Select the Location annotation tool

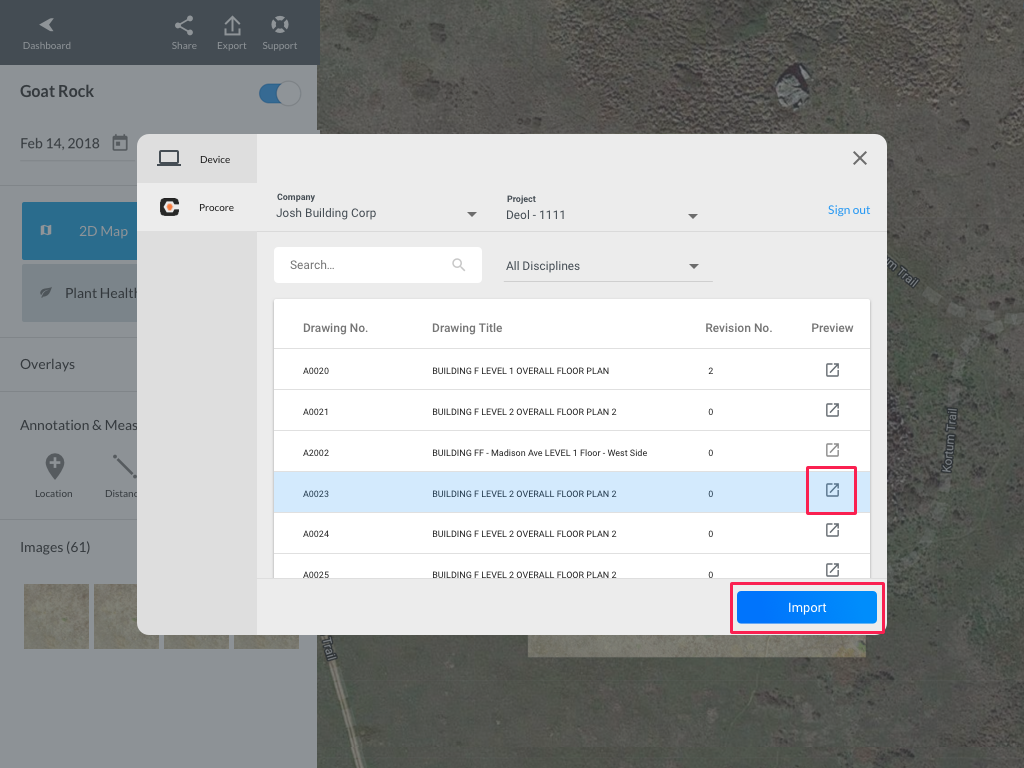pos(54,476)
